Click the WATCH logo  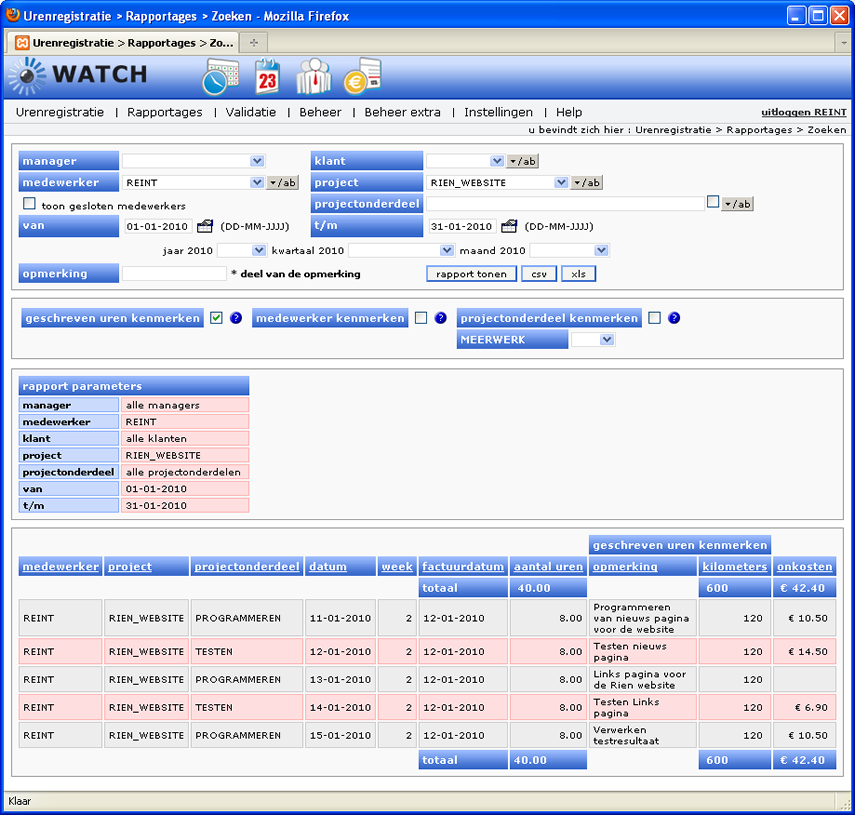pyautogui.click(x=78, y=76)
